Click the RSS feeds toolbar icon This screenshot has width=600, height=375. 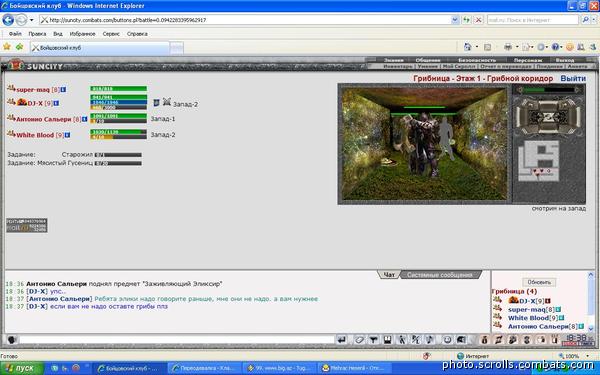point(487,47)
